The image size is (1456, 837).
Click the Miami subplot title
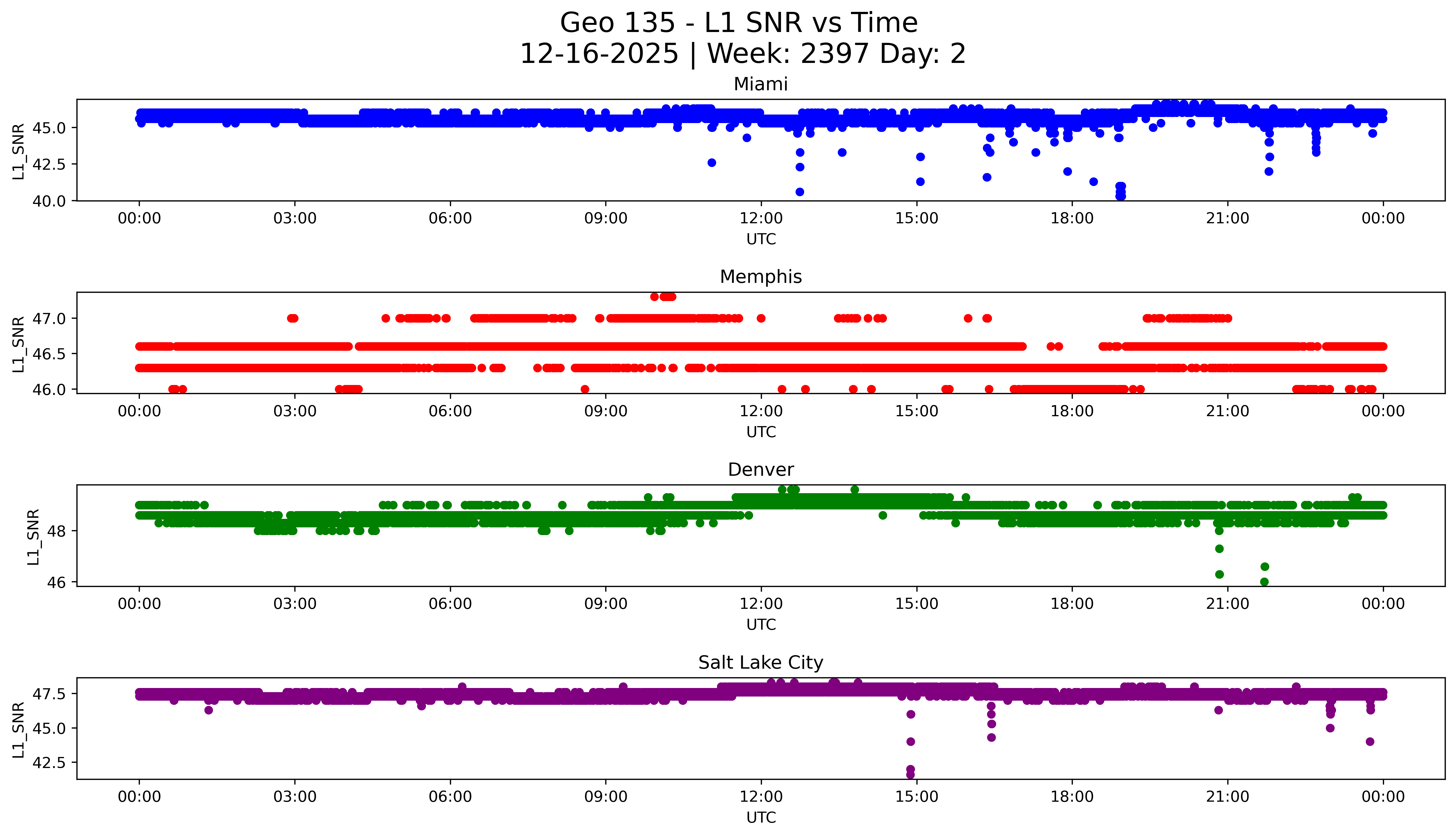point(760,84)
